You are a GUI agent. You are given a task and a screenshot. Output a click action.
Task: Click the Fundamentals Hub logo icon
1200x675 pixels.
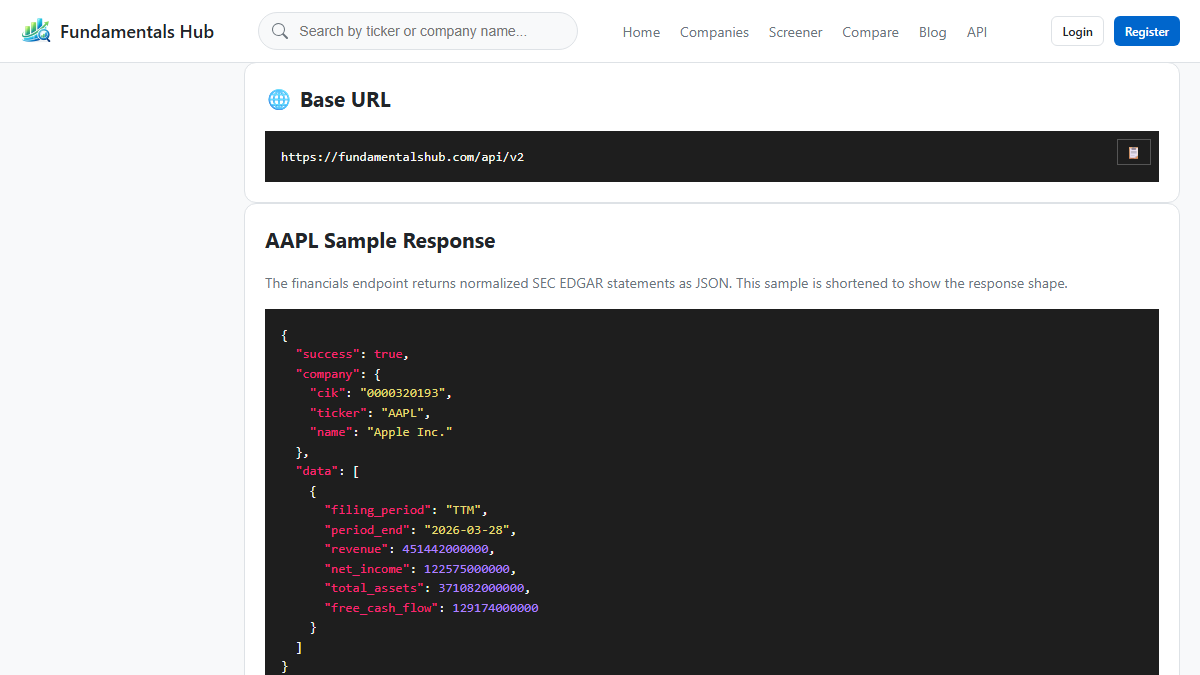point(37,31)
